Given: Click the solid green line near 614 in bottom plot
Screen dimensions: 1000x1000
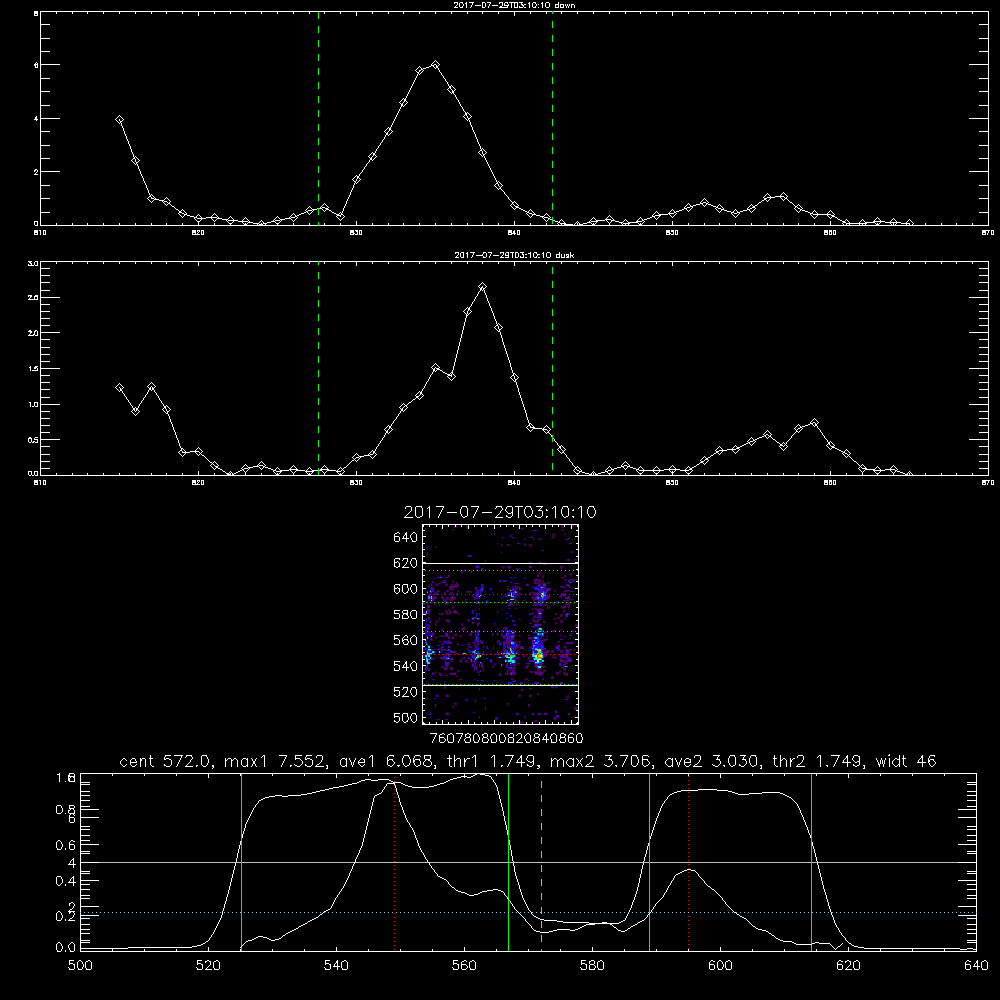Looking at the screenshot, I should click(x=812, y=862).
